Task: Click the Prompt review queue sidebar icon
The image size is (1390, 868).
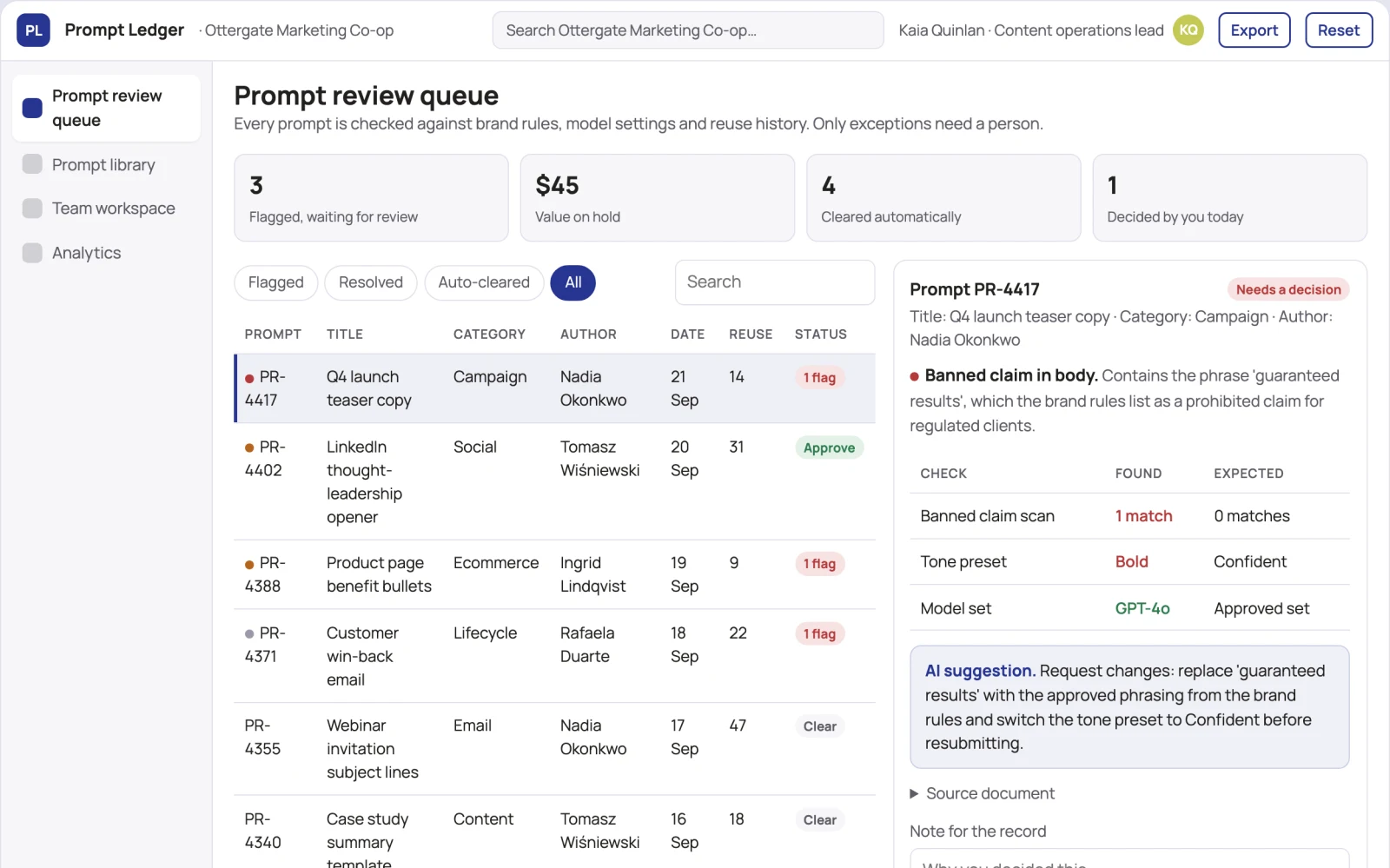Action: tap(32, 108)
